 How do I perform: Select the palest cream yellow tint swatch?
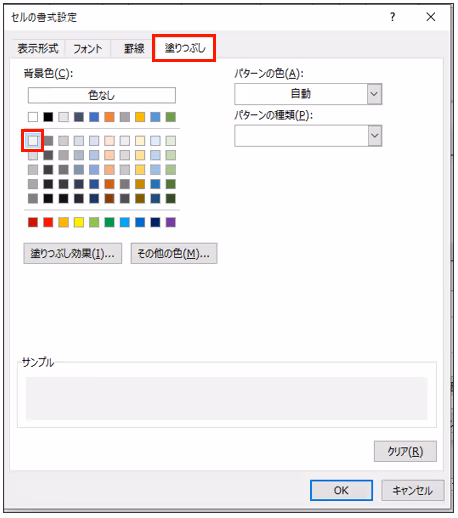pos(140,141)
